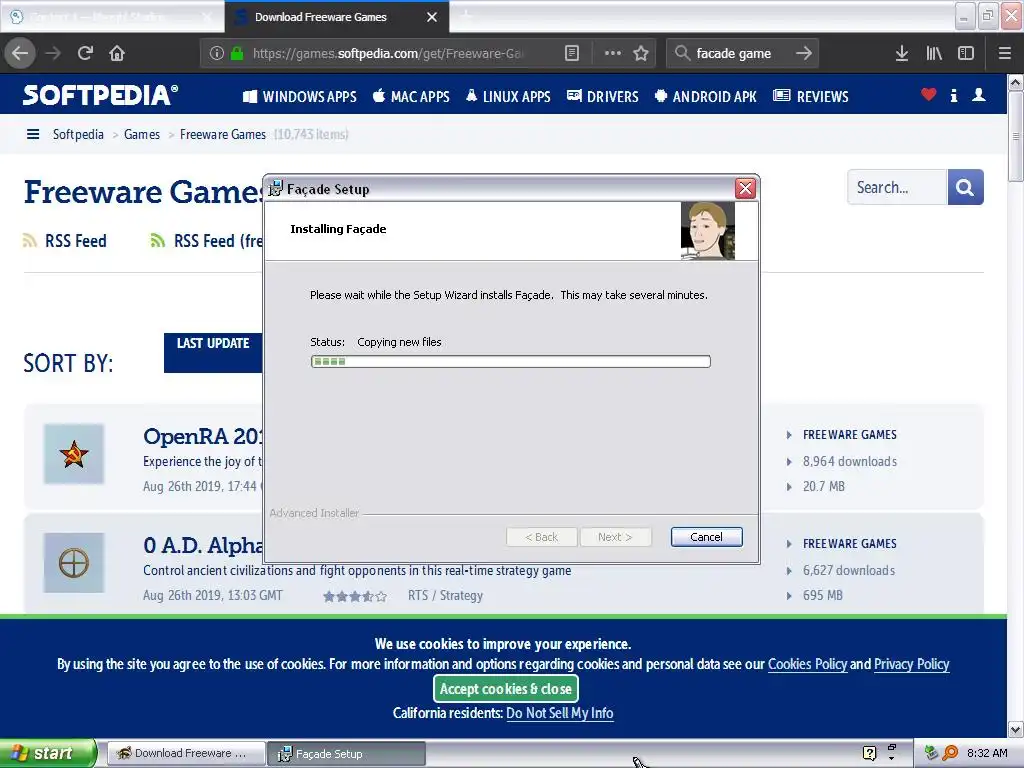Click the red heart icon in Softpedia header

pyautogui.click(x=929, y=95)
